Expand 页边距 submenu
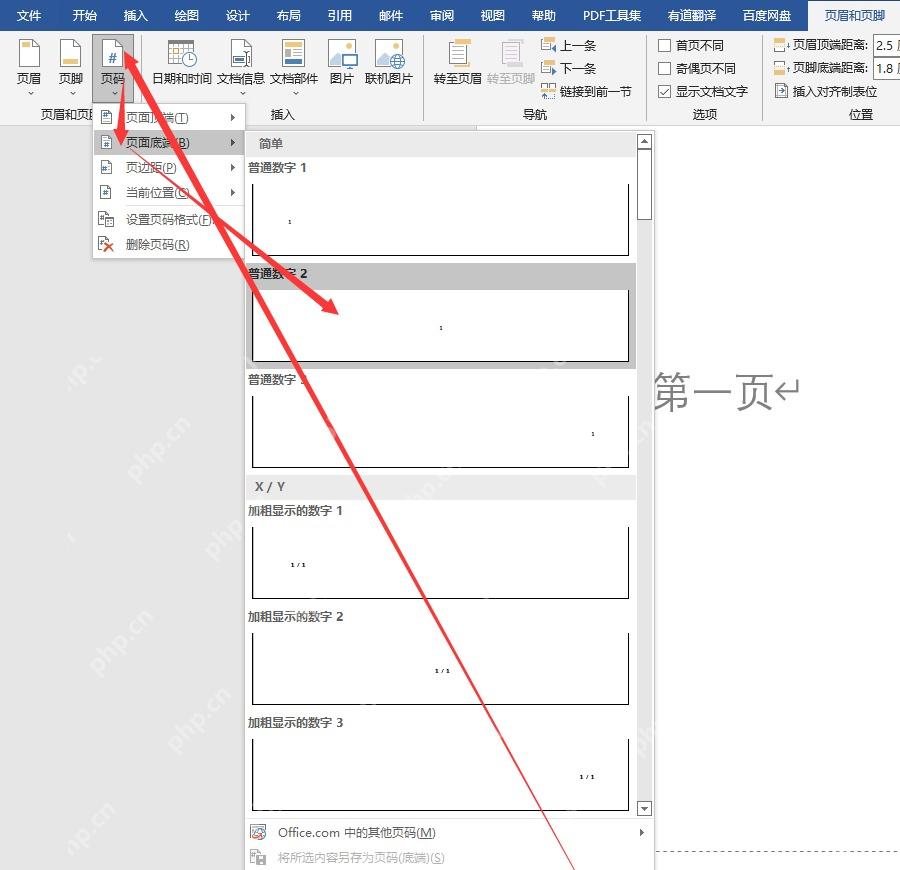Image resolution: width=900 pixels, height=870 pixels. 169,168
